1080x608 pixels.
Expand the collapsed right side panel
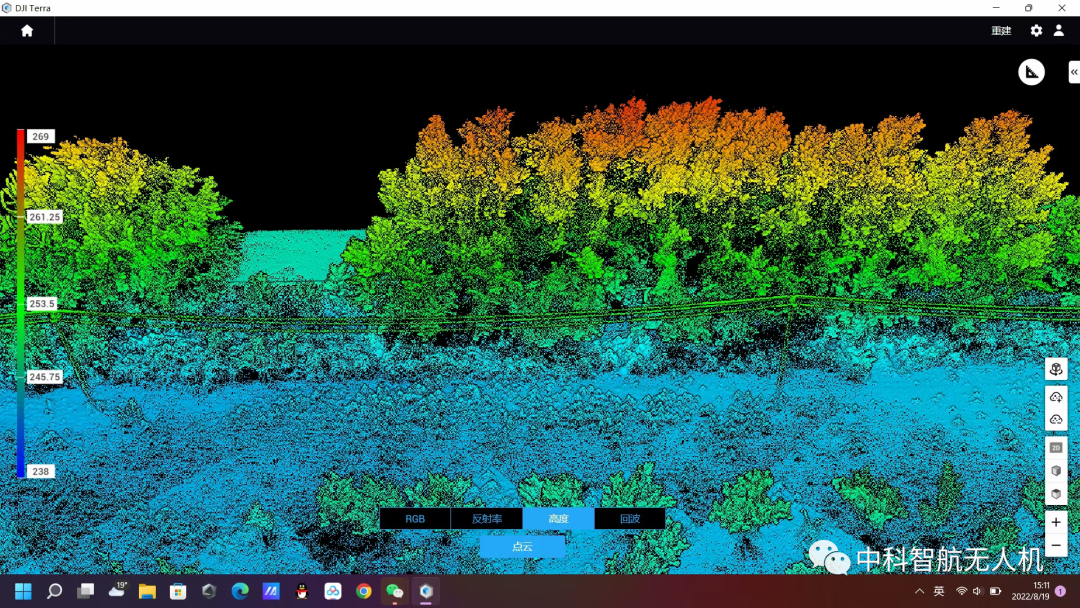click(1074, 72)
